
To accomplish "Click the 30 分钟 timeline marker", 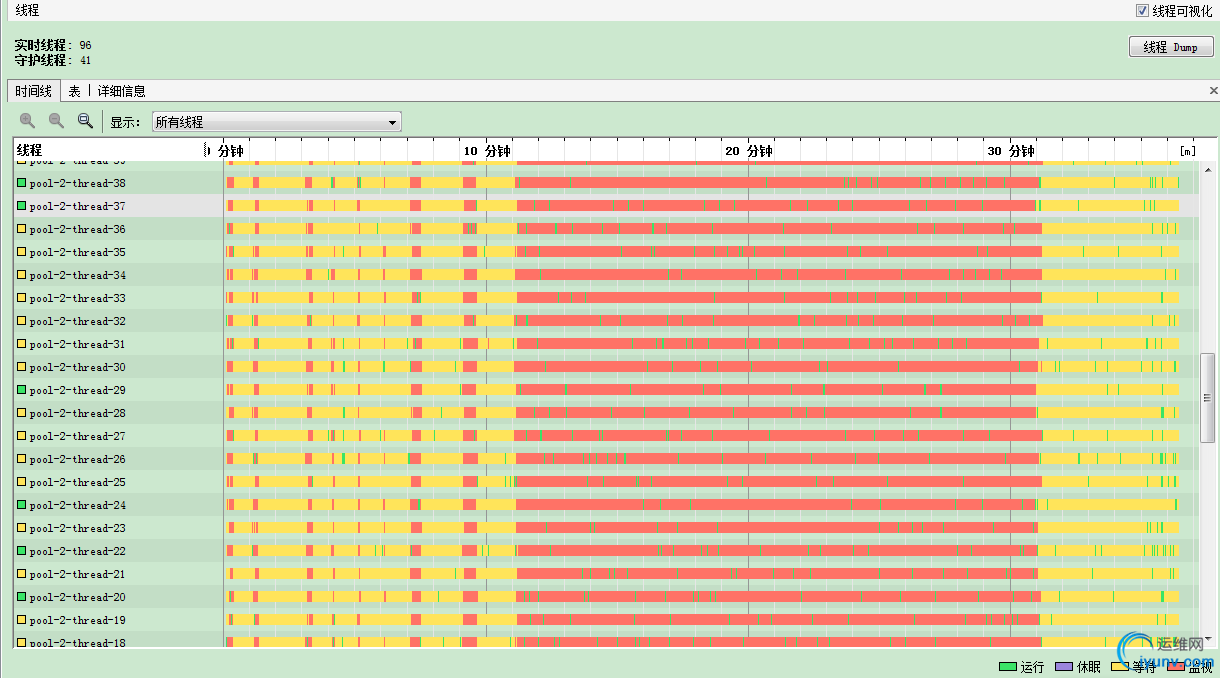I will pos(1010,151).
